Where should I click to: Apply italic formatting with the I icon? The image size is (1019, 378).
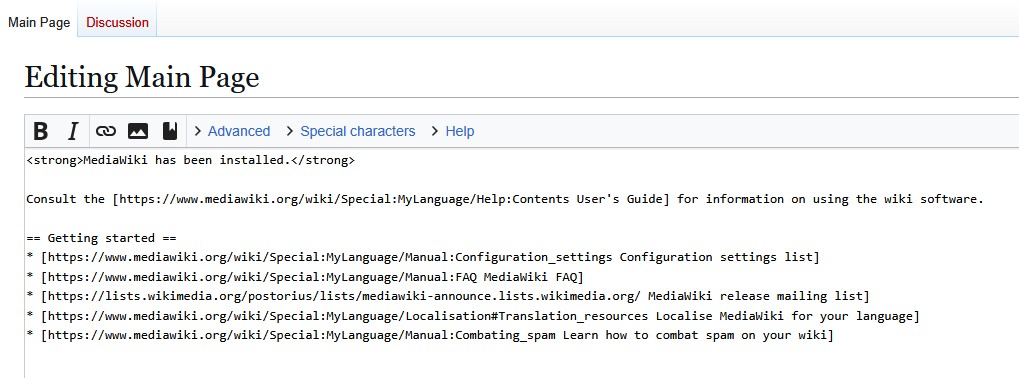click(x=73, y=131)
